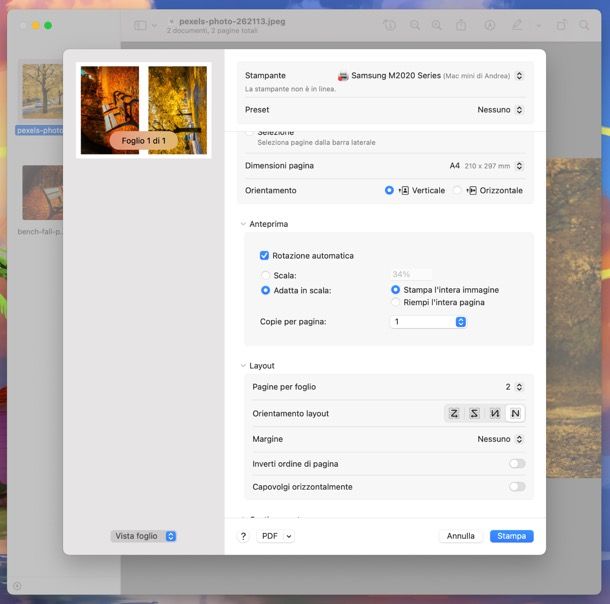Click the pexels-photo-262113.jpeg window title
610x604 pixels.
pos(232,21)
